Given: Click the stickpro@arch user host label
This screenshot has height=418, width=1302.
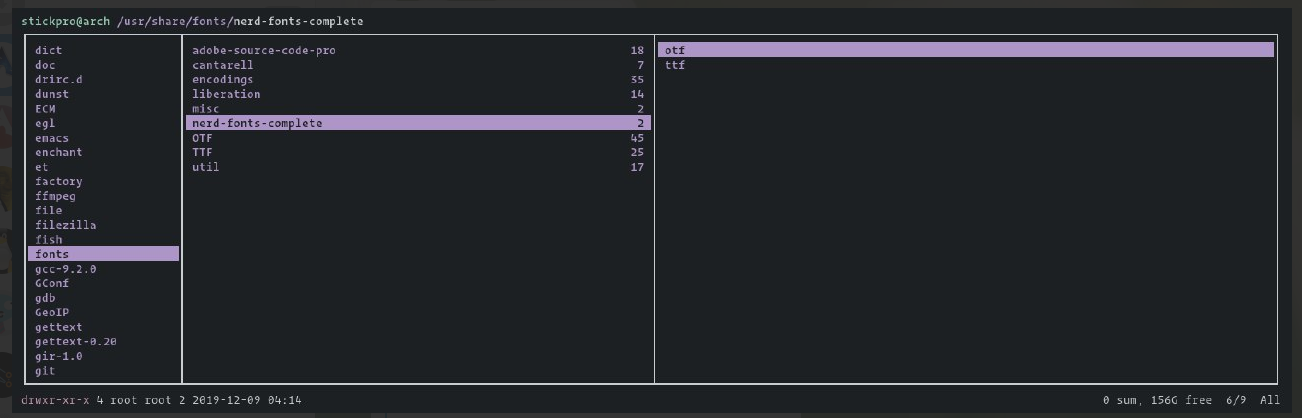Looking at the screenshot, I should pos(66,21).
